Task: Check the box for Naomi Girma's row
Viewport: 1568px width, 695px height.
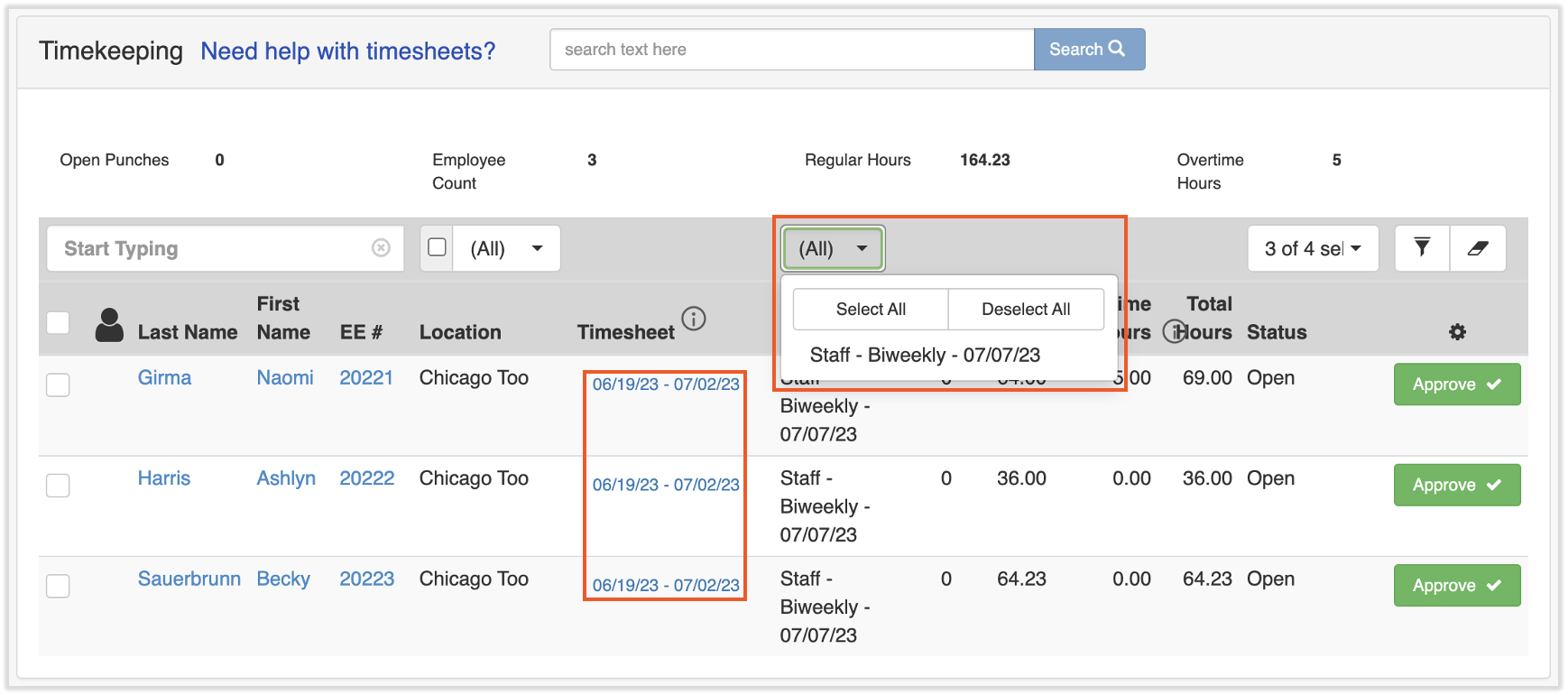Action: (x=59, y=385)
